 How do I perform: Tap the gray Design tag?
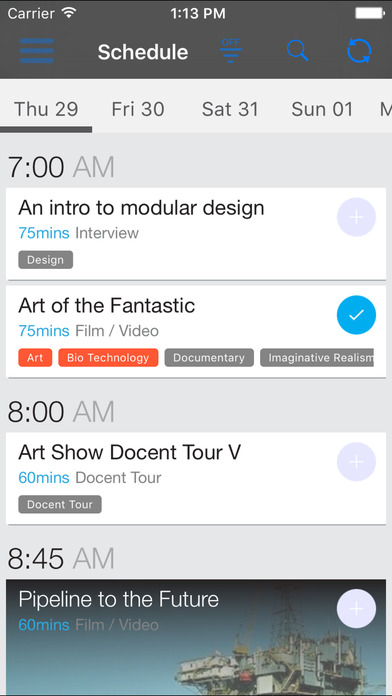(45, 260)
